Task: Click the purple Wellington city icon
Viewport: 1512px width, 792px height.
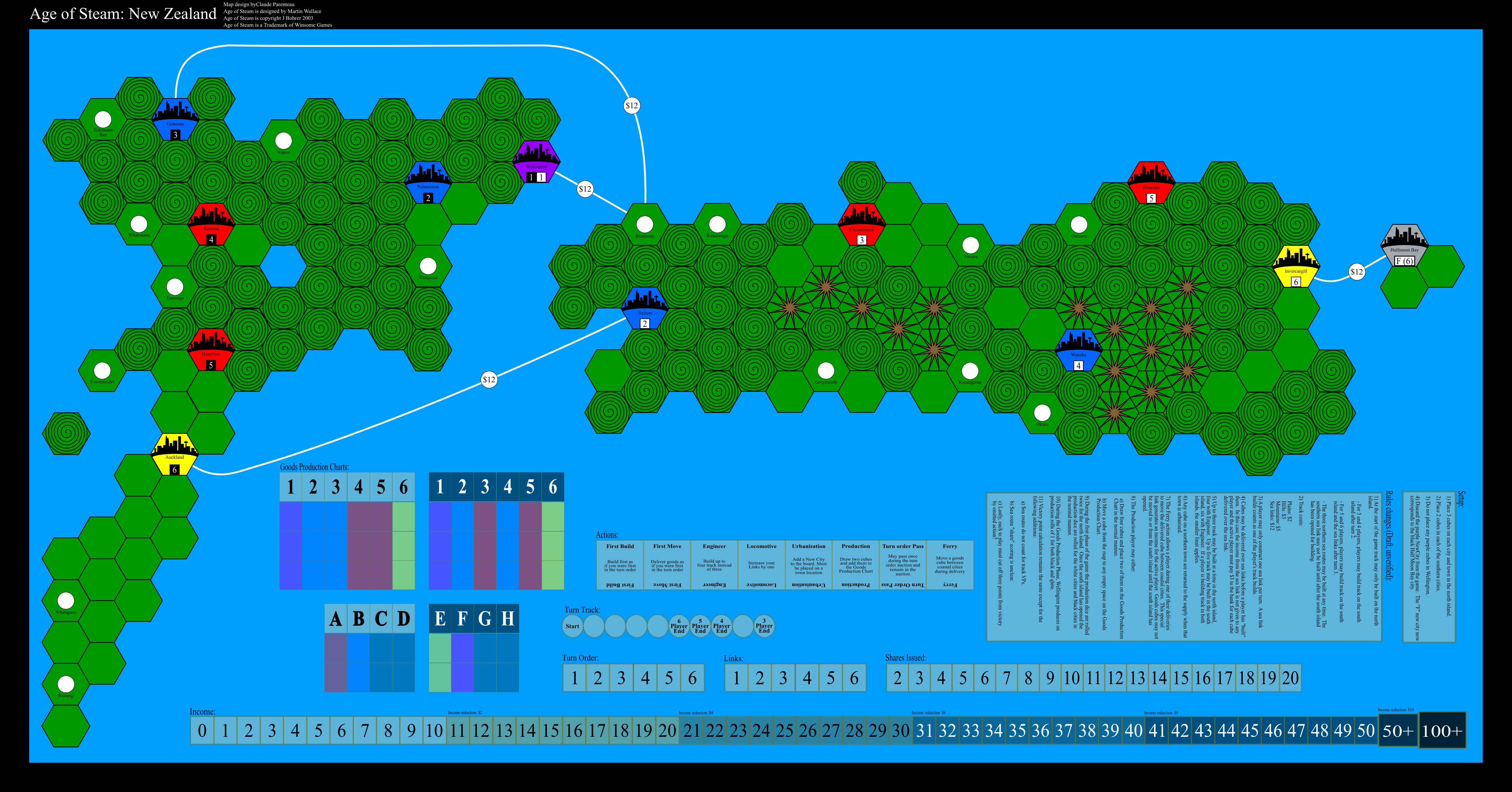Action: (x=536, y=161)
